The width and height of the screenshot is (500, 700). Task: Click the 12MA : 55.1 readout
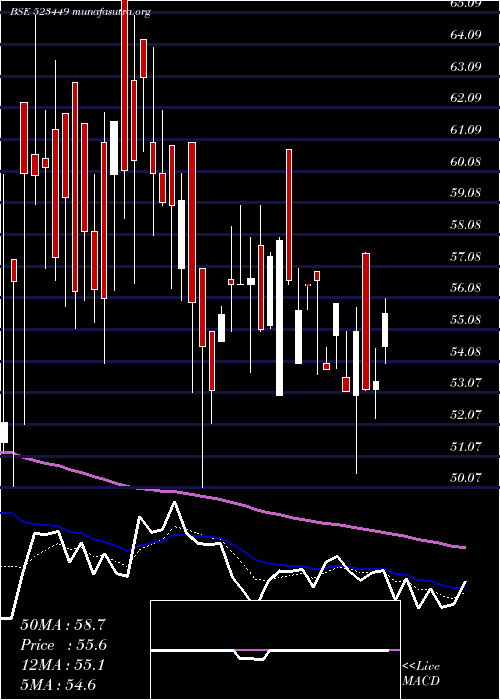tap(62, 665)
